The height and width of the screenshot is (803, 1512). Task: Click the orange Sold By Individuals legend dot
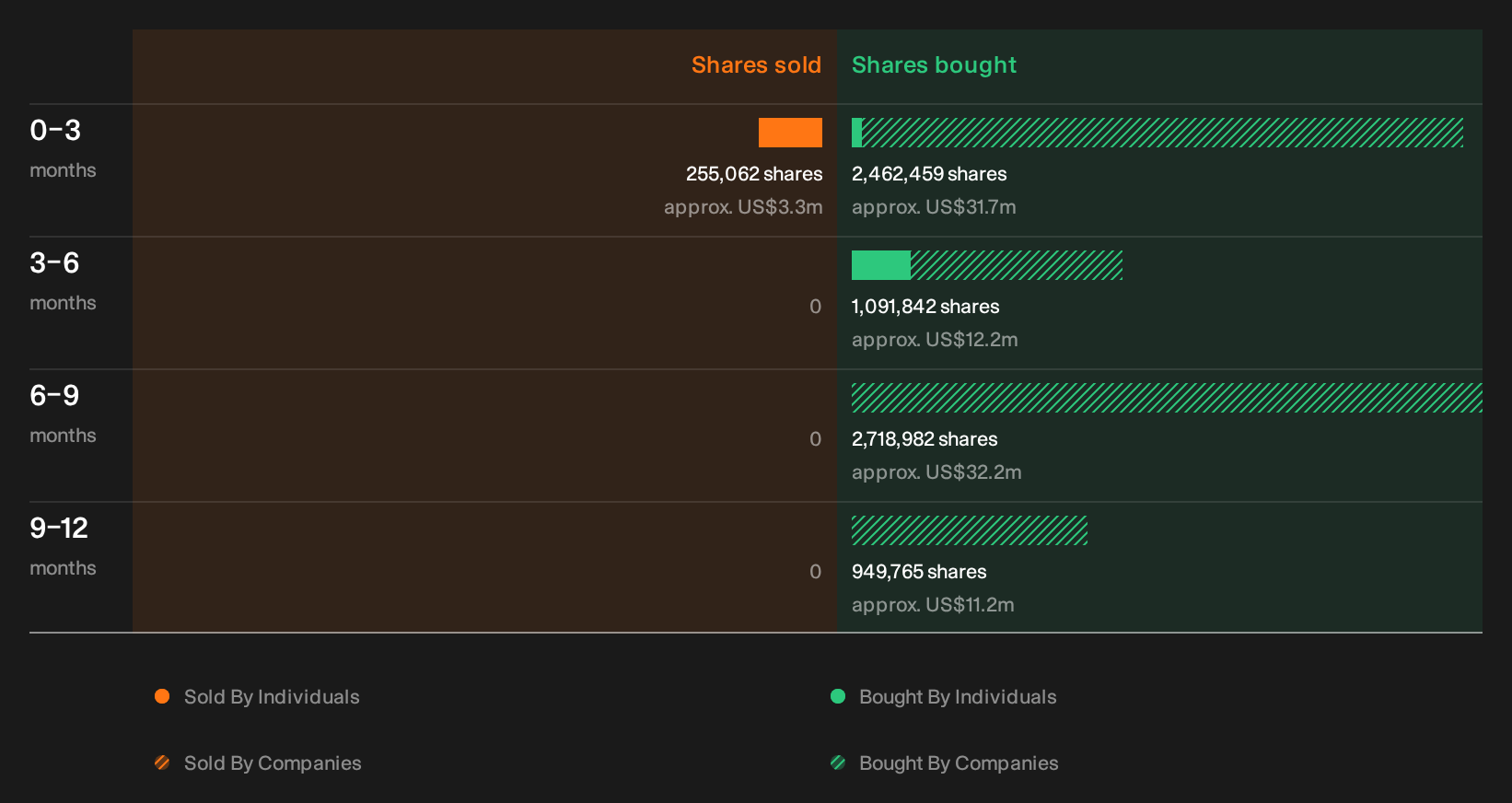(x=162, y=696)
